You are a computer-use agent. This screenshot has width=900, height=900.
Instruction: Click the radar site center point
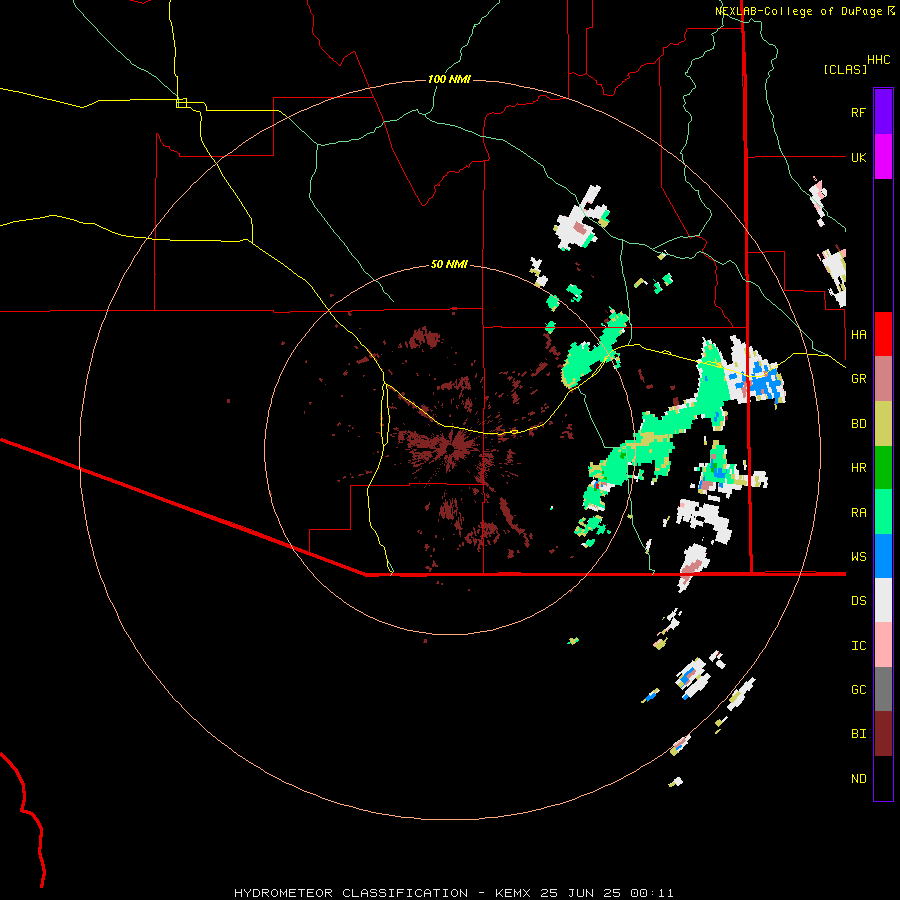coord(451,449)
